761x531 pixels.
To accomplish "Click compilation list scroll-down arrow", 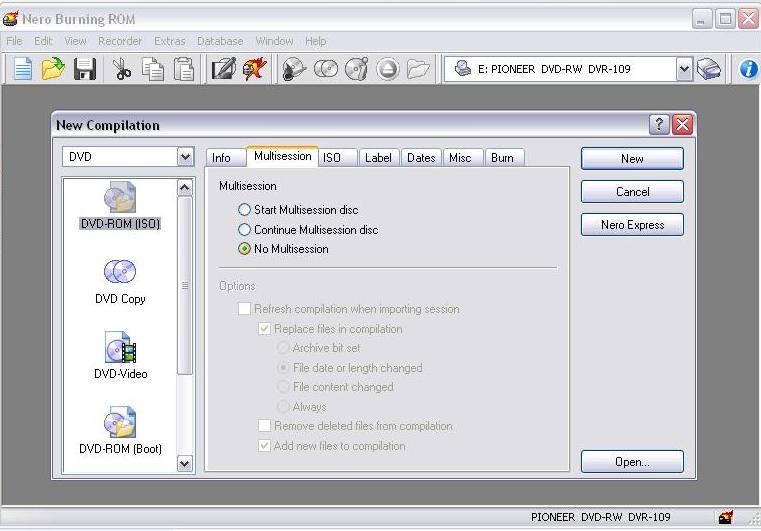I will (x=185, y=464).
